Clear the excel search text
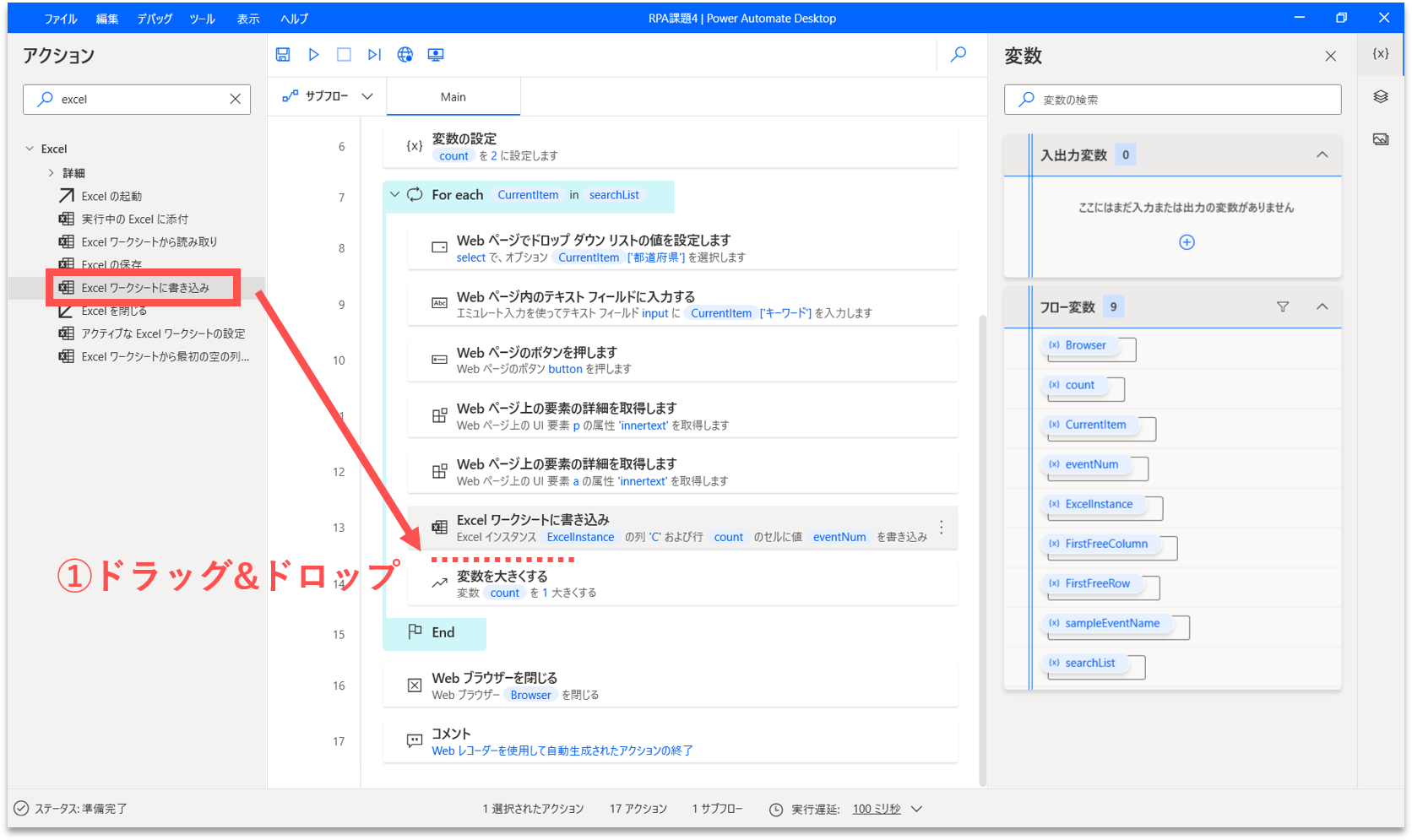Image resolution: width=1412 pixels, height=840 pixels. point(235,100)
